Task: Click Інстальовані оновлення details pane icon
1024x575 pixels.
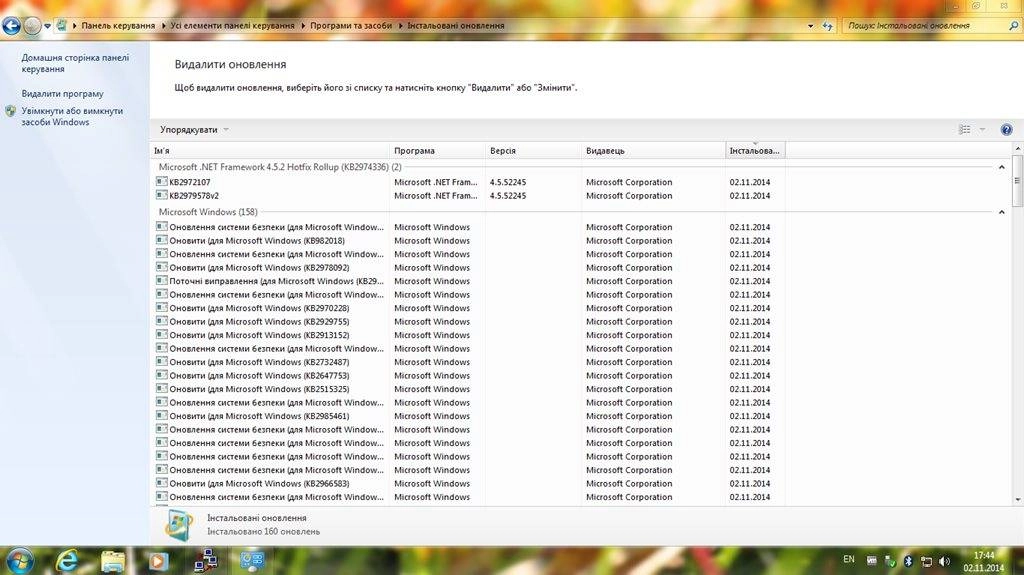Action: pyautogui.click(x=178, y=525)
